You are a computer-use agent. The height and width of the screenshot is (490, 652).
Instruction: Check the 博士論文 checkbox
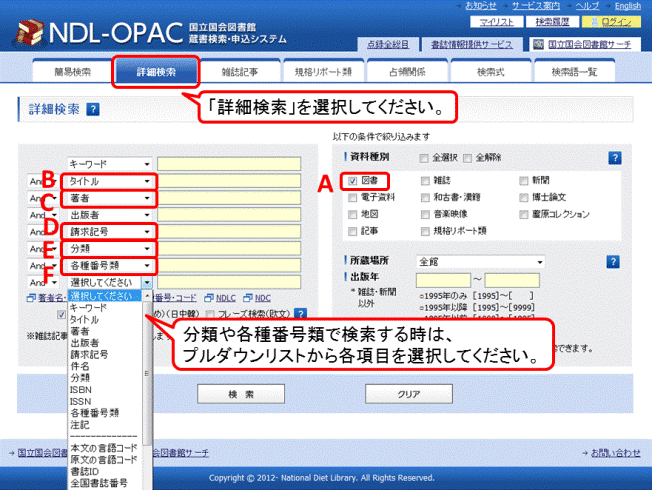pyautogui.click(x=524, y=198)
